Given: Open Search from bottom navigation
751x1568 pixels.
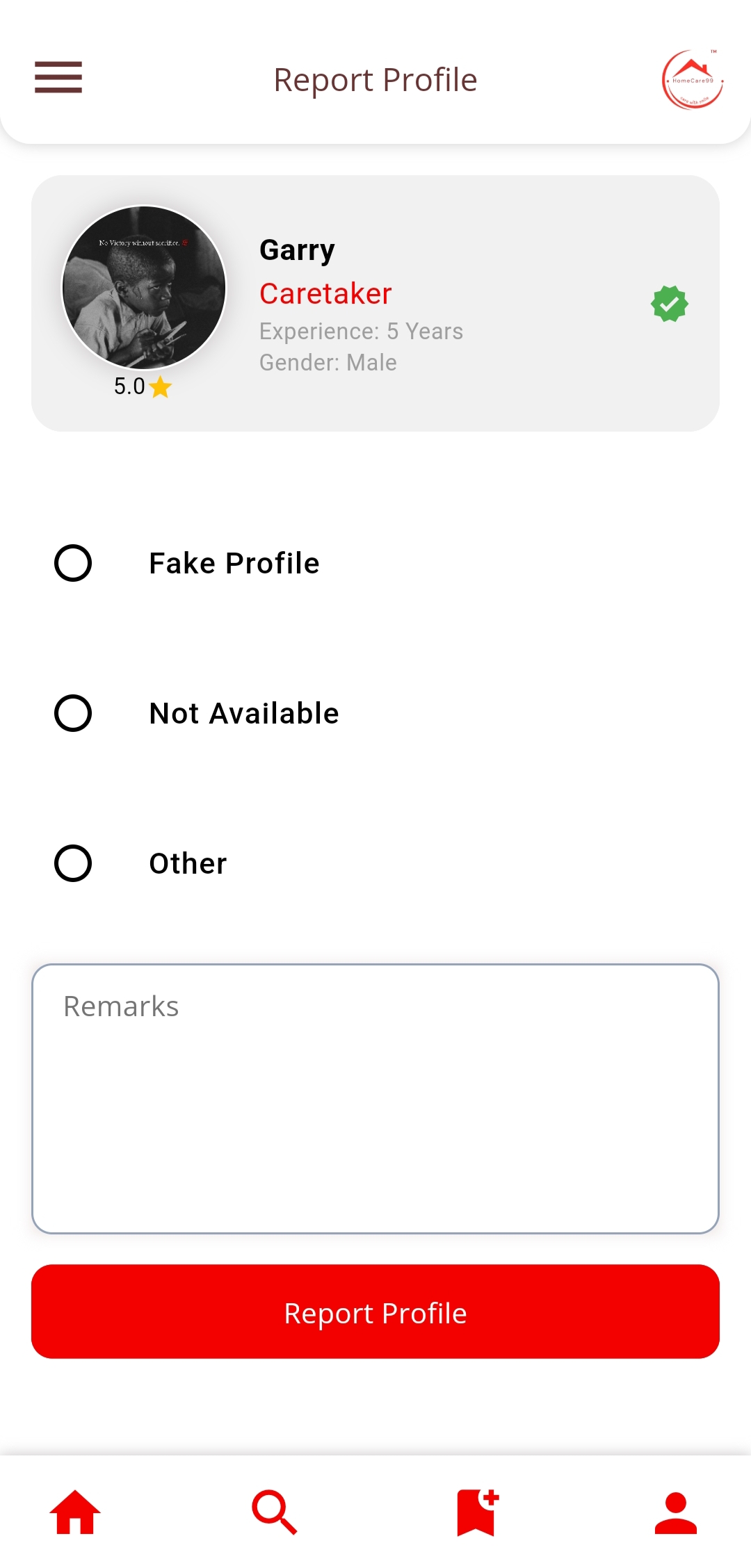Looking at the screenshot, I should point(275,1512).
